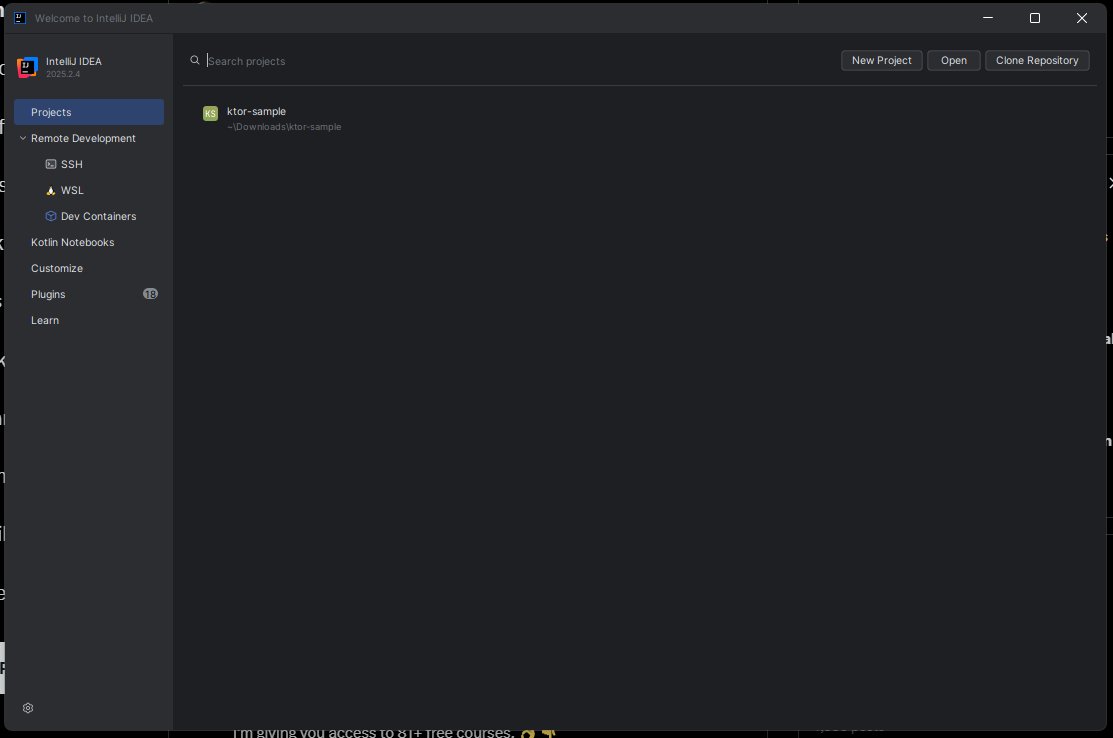Collapse the Remote Development section
This screenshot has height=738, width=1113.
23,138
